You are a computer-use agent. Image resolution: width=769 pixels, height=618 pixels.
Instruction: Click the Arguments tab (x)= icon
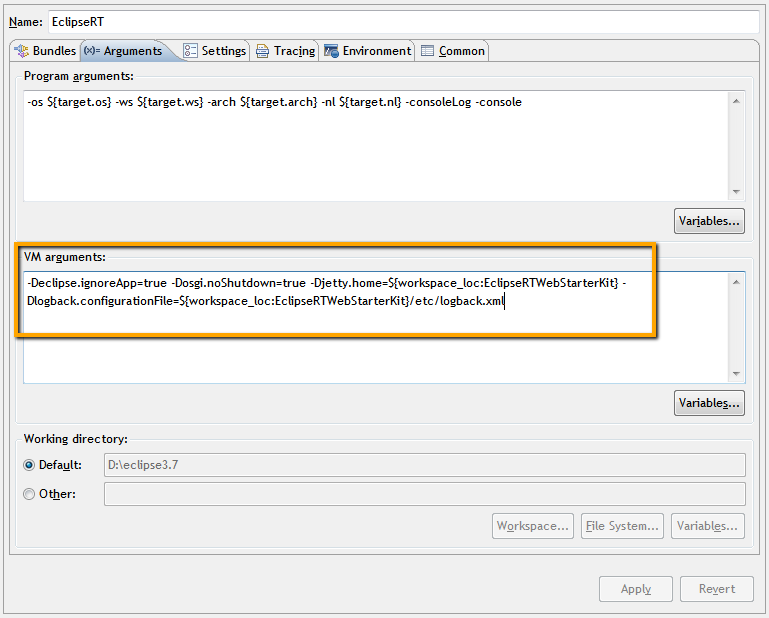(92, 51)
